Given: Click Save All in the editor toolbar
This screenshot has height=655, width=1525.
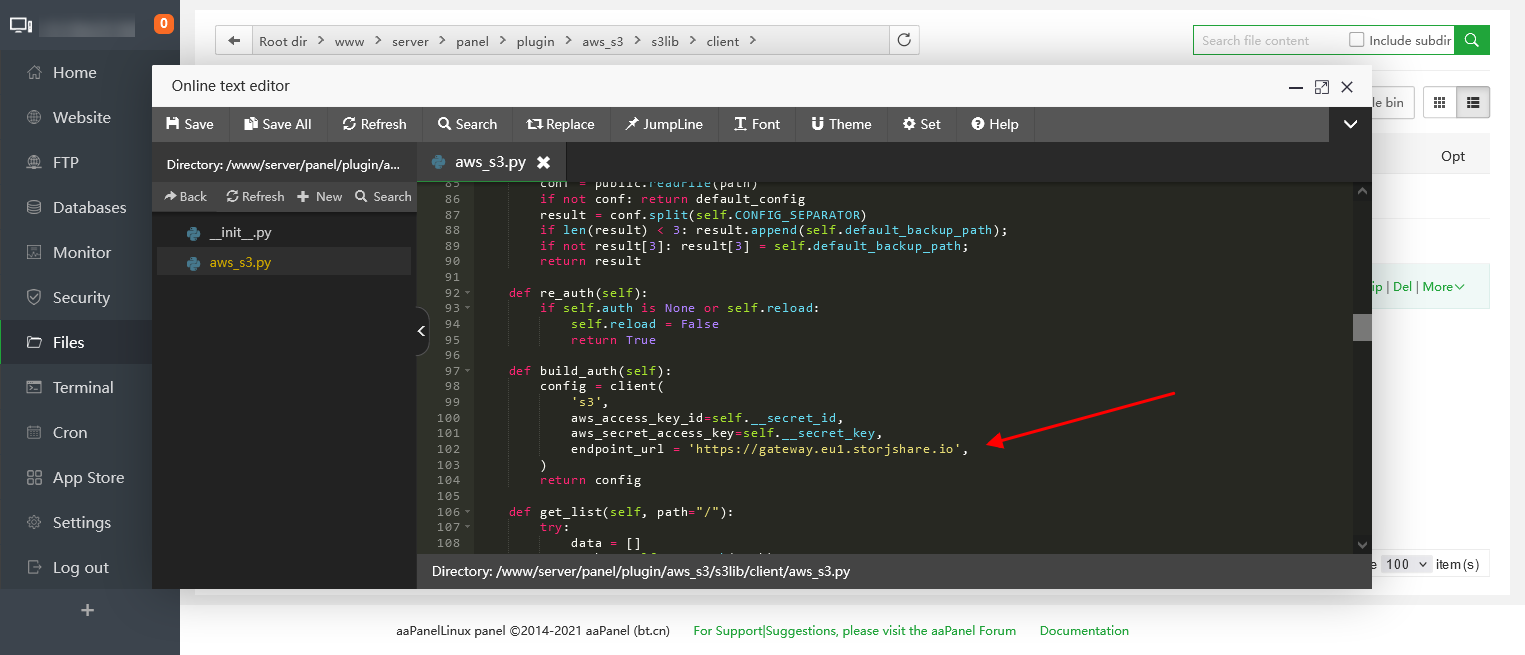Looking at the screenshot, I should click(277, 124).
